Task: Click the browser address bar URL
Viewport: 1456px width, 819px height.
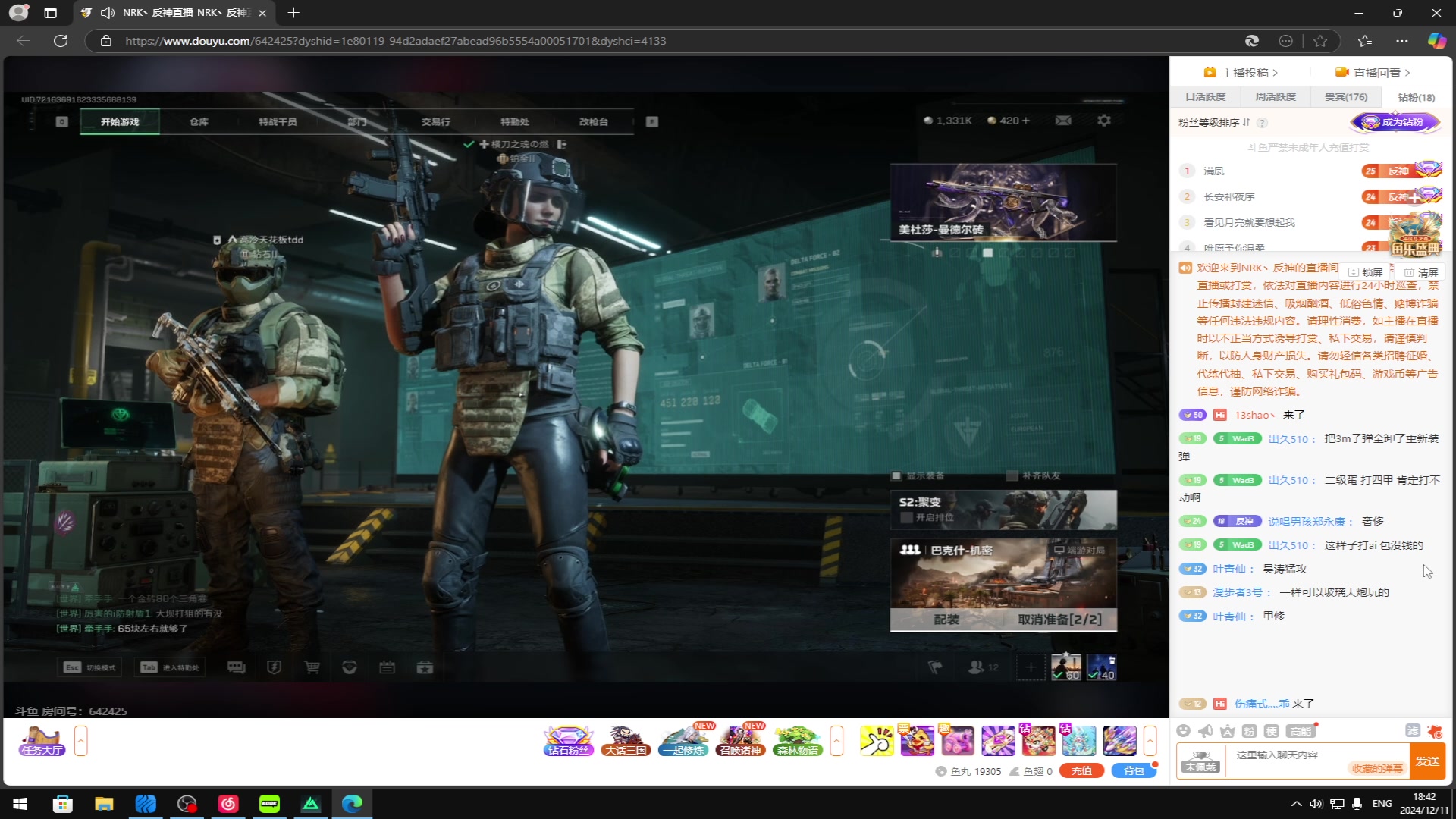Action: (396, 41)
